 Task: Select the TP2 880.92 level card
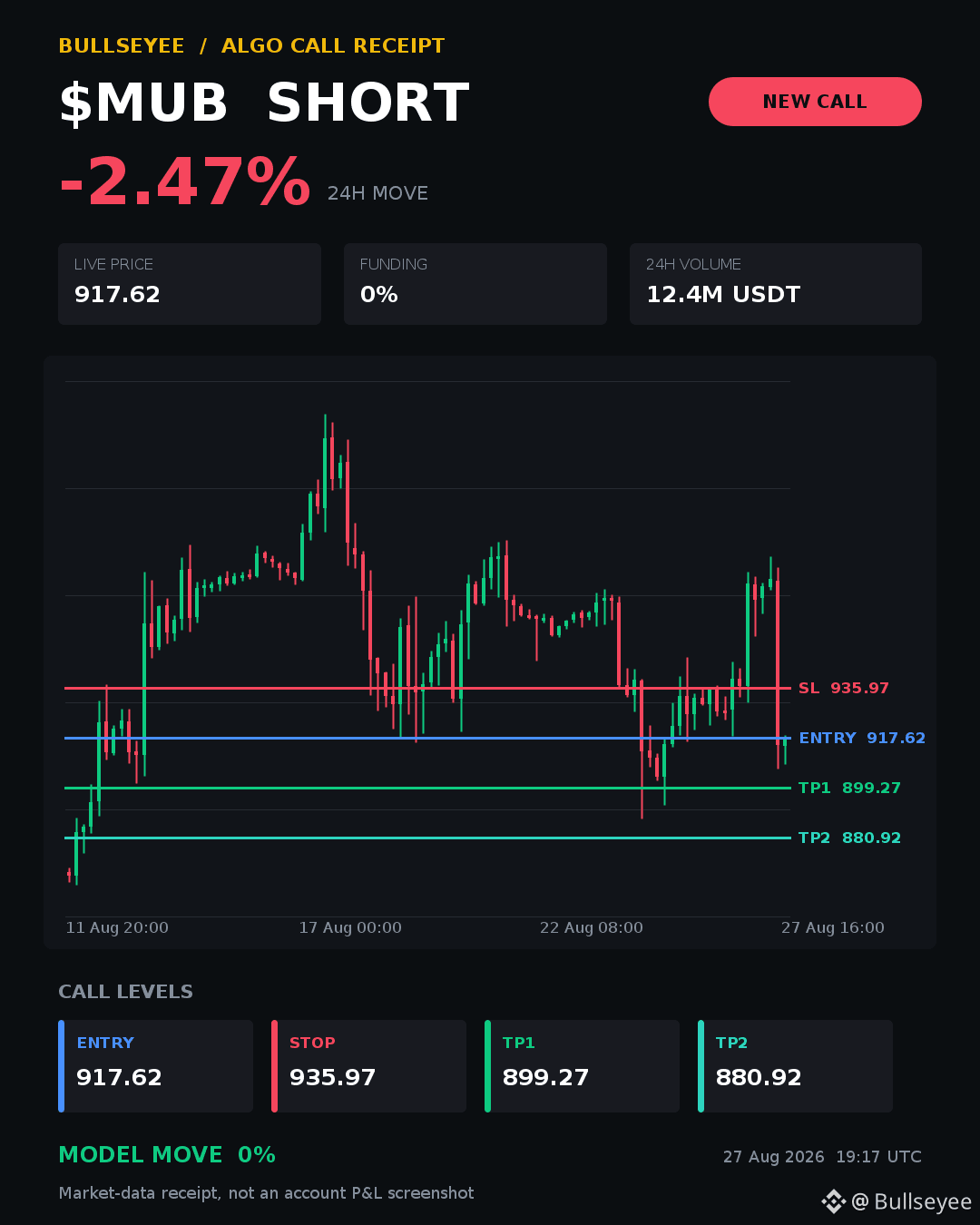pos(795,1066)
